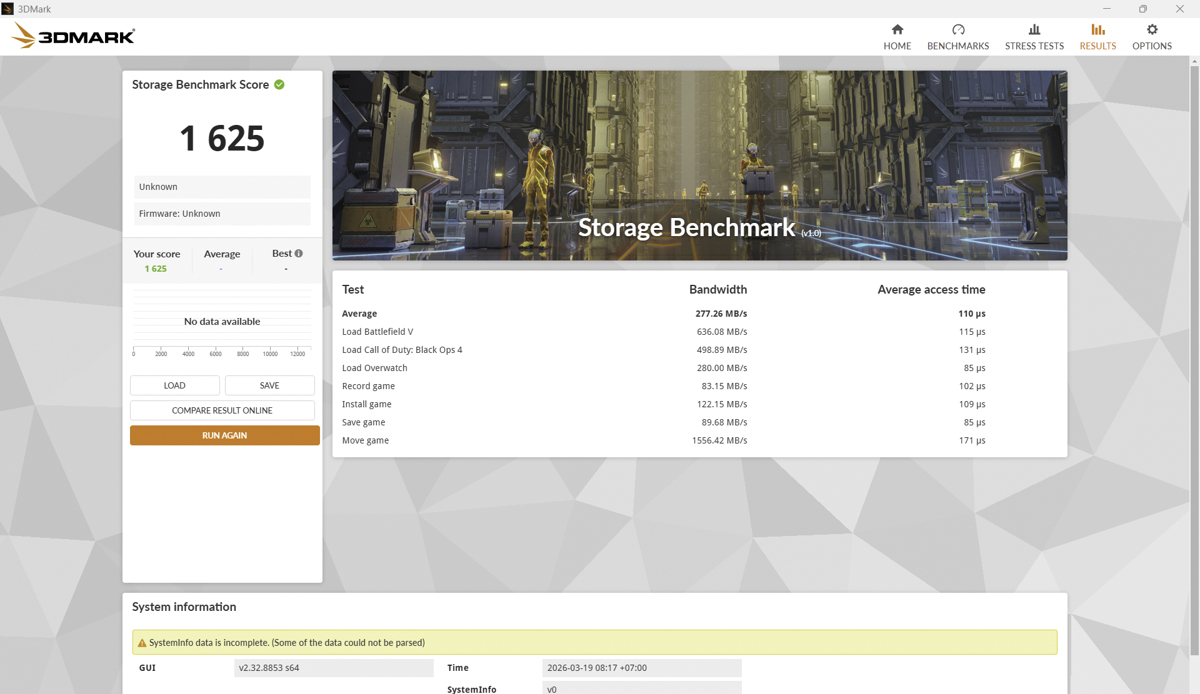This screenshot has width=1200, height=694.
Task: Click the drive name field showing Unknown
Action: (221, 186)
